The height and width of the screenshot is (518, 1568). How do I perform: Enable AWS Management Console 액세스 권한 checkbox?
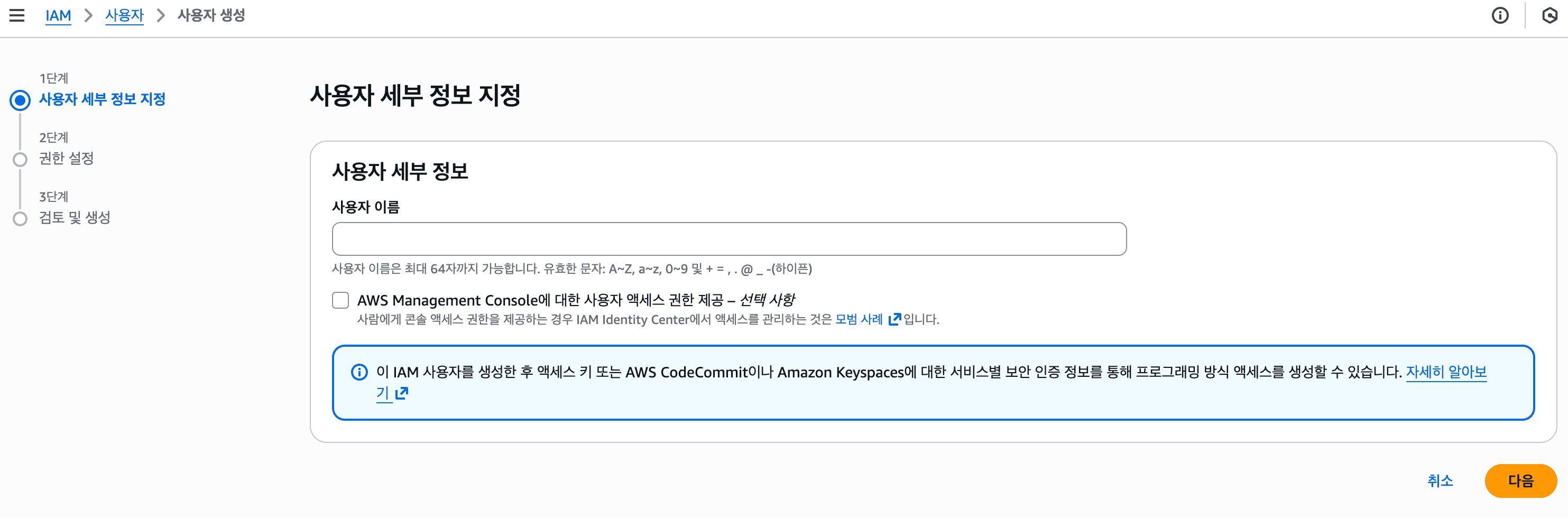340,300
